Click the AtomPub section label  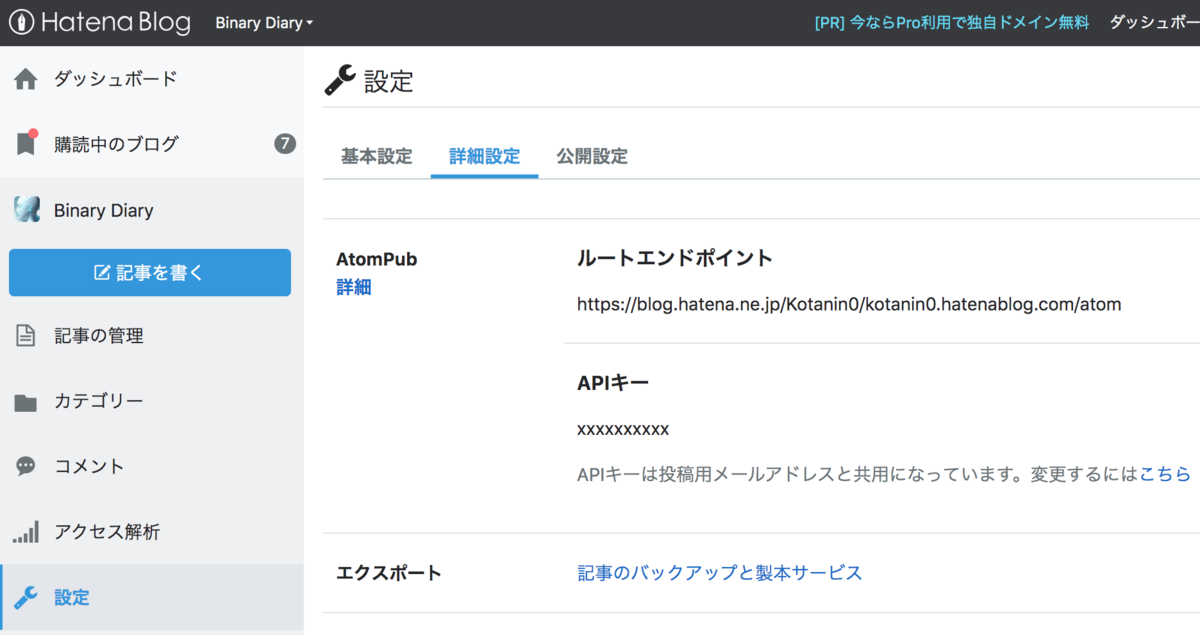pos(377,259)
